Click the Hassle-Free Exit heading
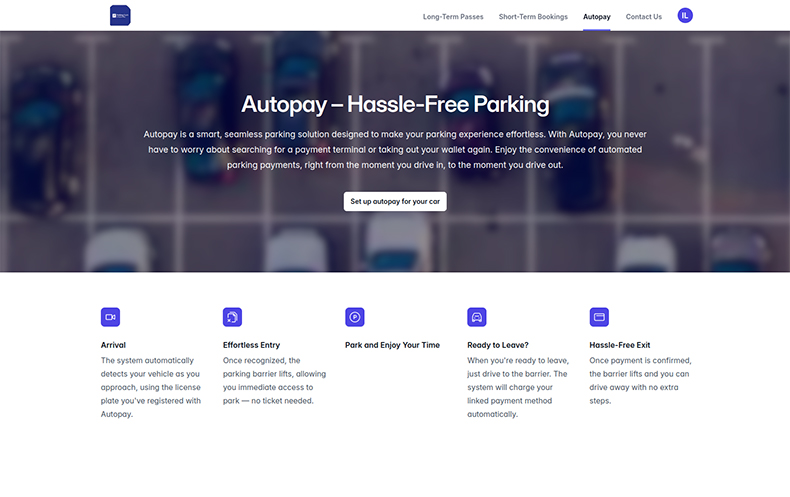This screenshot has height=497, width=790. click(x=620, y=345)
